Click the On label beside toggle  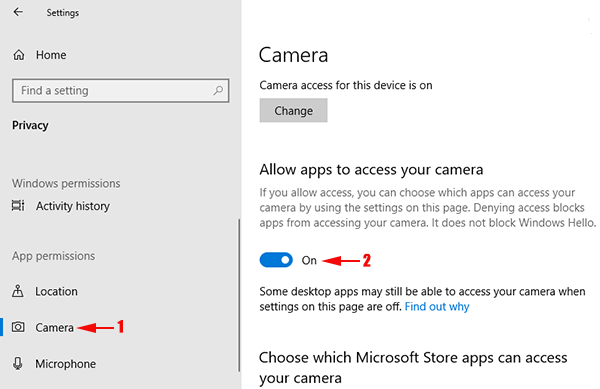pos(309,260)
